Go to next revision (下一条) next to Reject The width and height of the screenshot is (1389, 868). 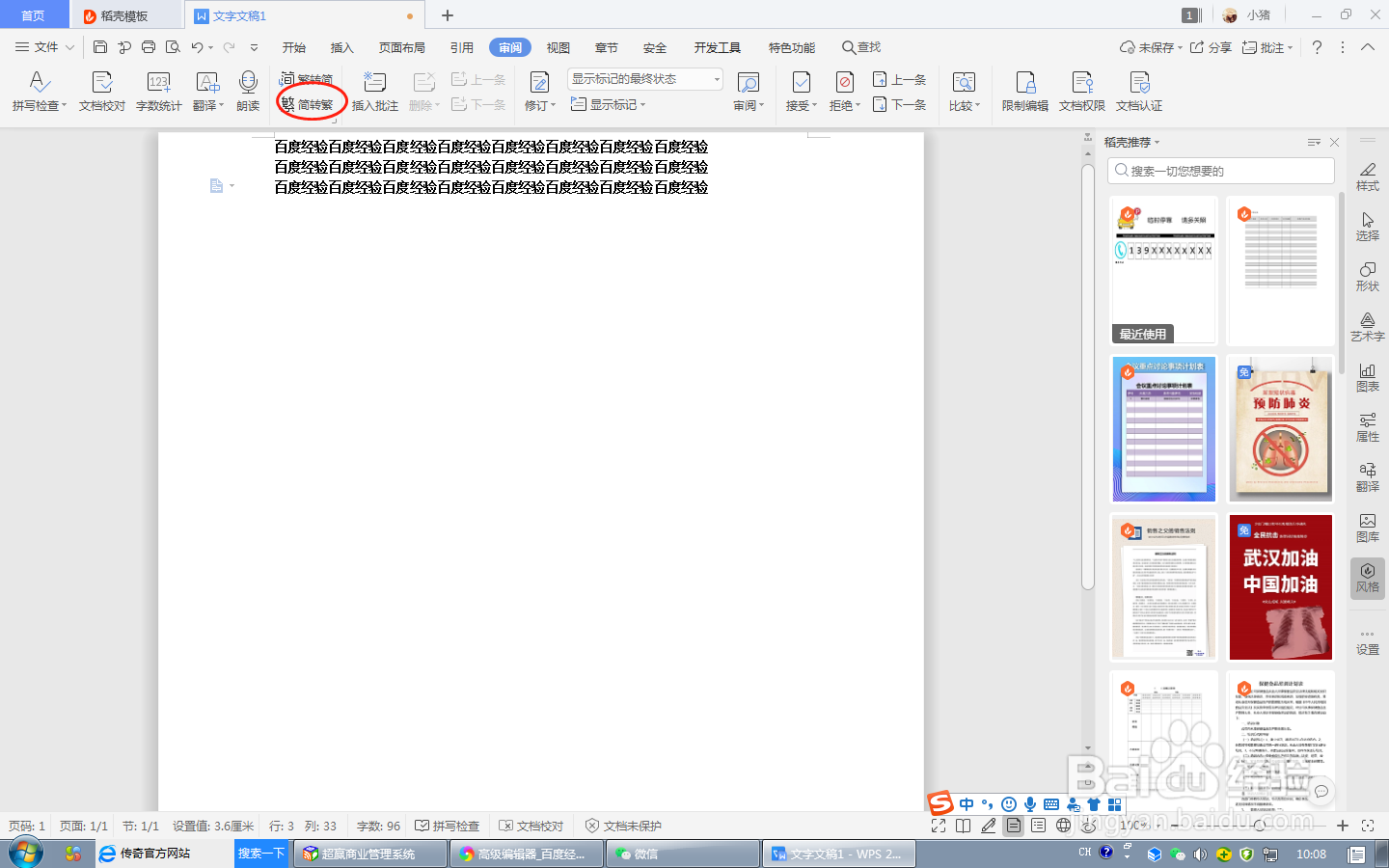click(899, 104)
